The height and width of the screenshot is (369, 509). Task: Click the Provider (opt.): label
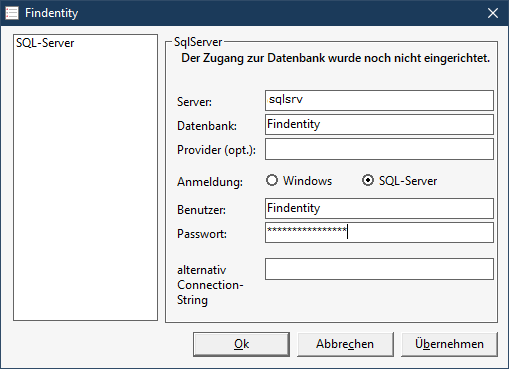[216, 150]
